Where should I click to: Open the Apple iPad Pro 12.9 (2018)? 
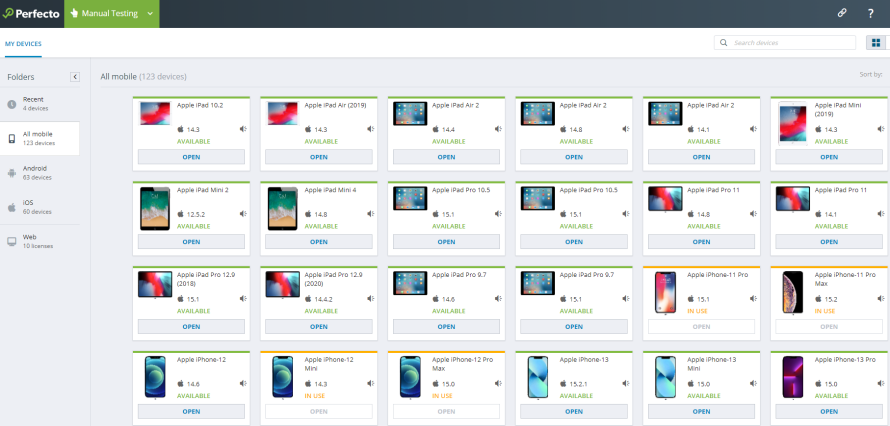[191, 327]
